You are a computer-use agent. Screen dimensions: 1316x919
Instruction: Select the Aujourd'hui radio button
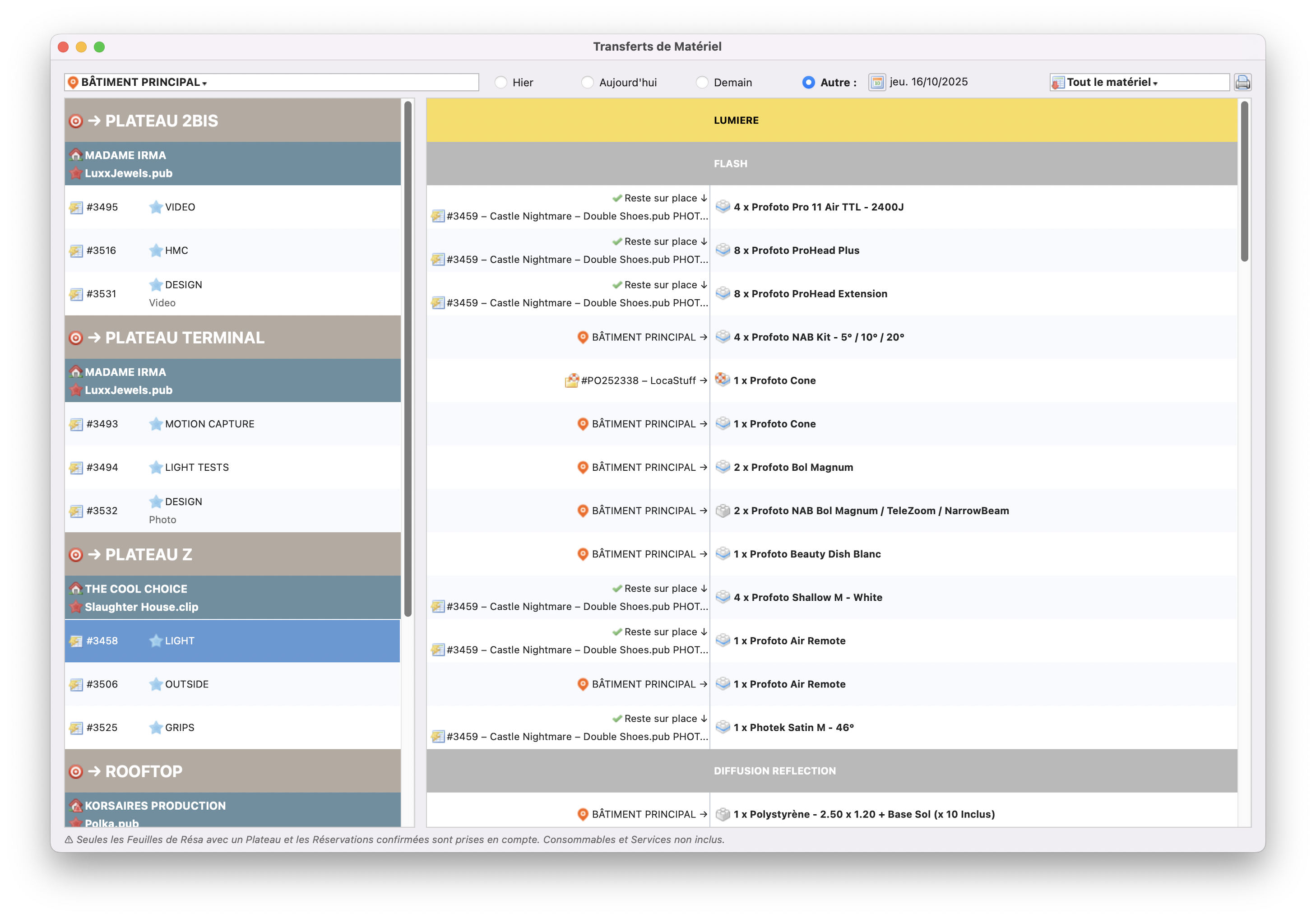click(x=588, y=83)
